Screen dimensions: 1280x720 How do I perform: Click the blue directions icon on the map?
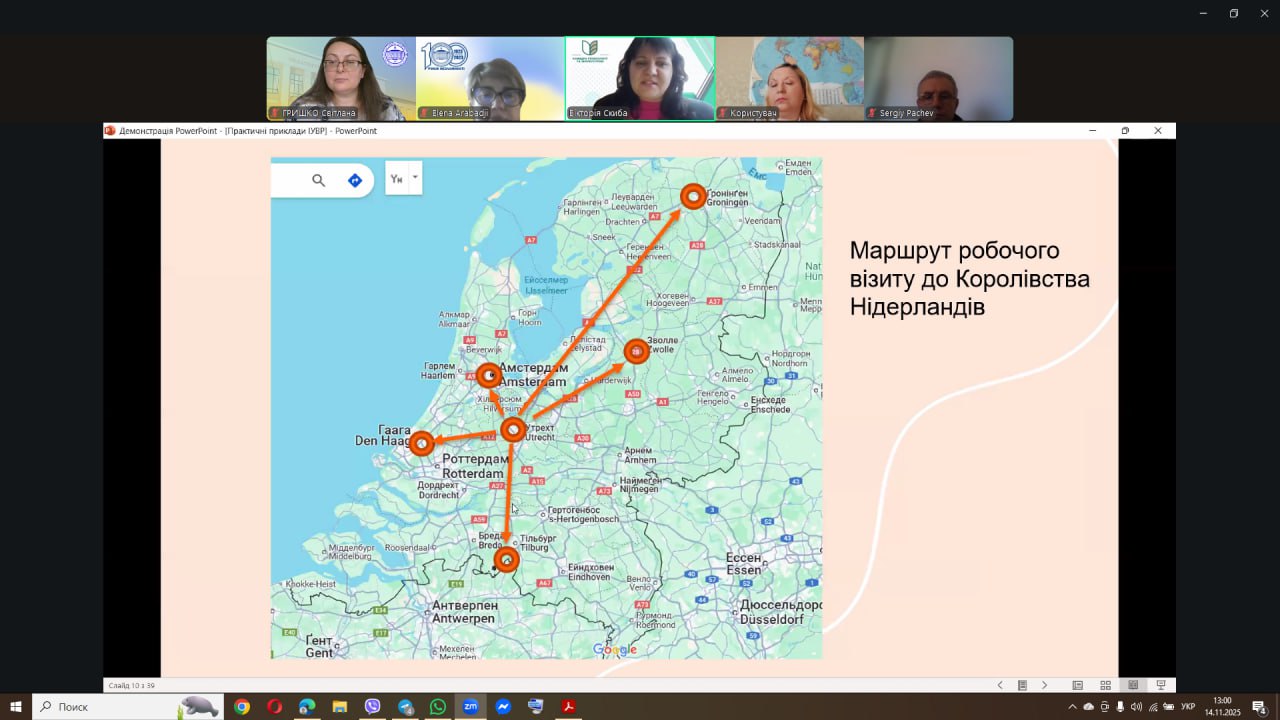click(x=354, y=180)
